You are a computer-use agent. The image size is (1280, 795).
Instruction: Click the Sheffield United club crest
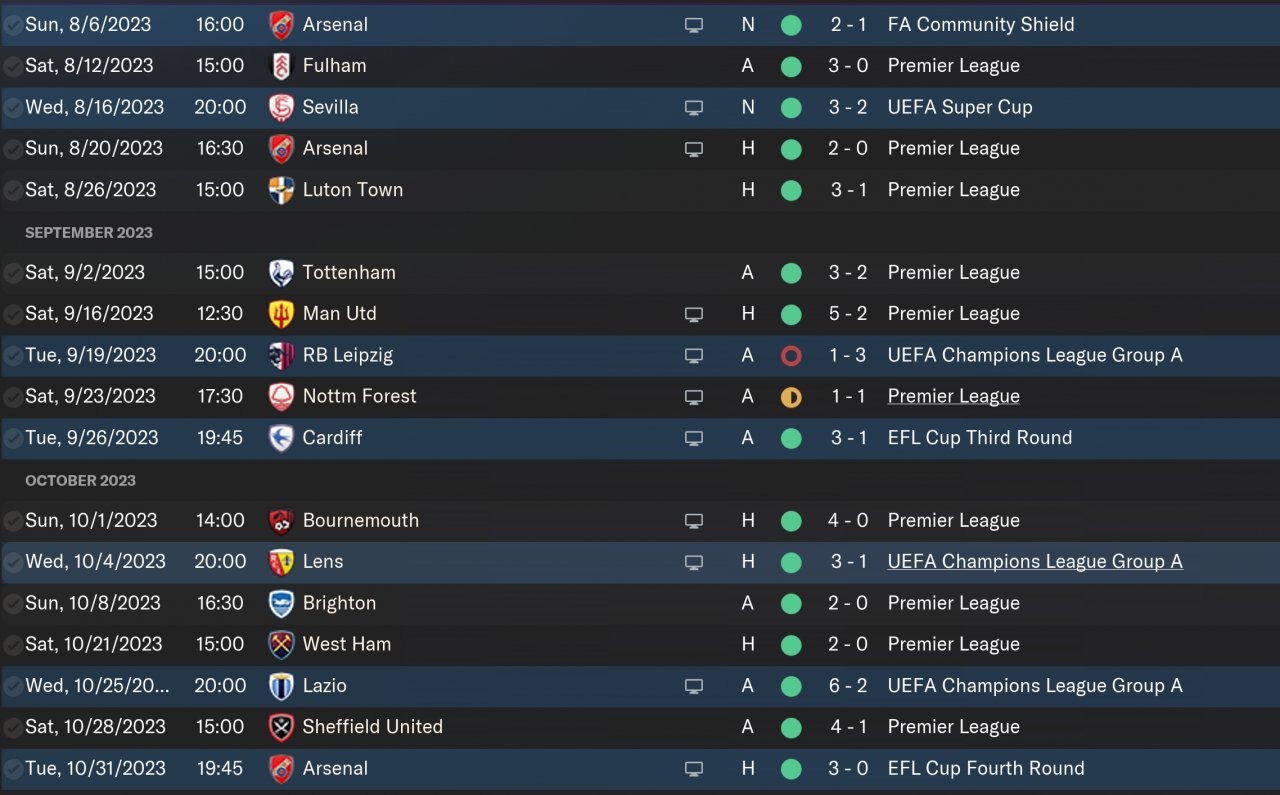[282, 727]
